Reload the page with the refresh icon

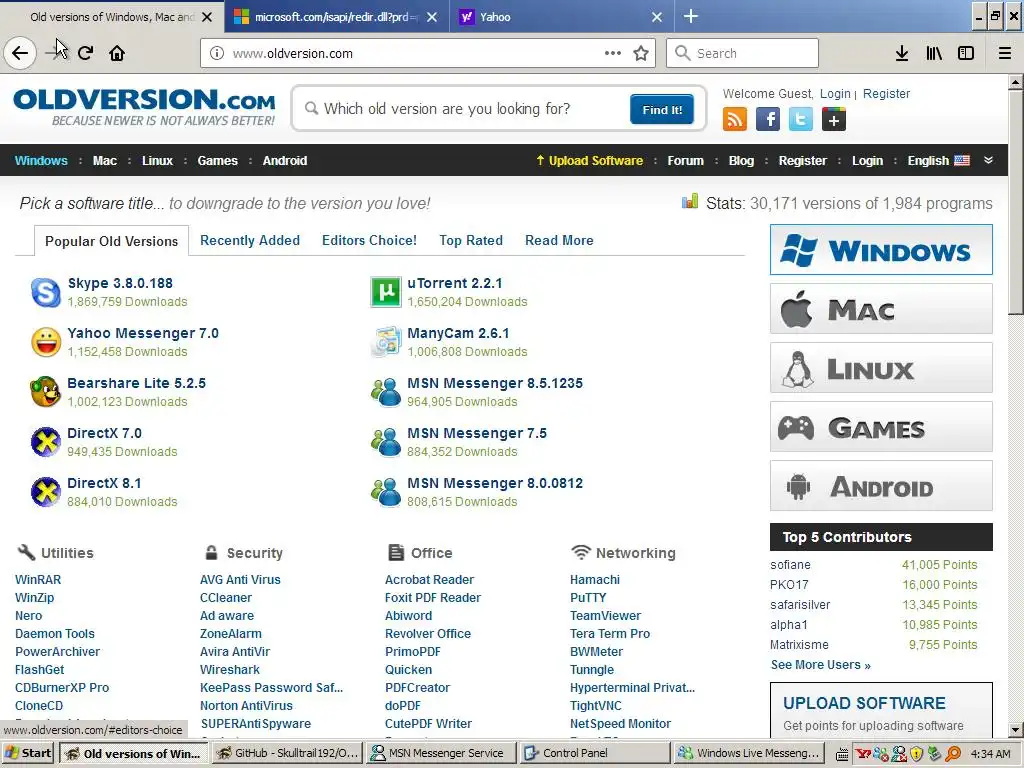click(86, 53)
